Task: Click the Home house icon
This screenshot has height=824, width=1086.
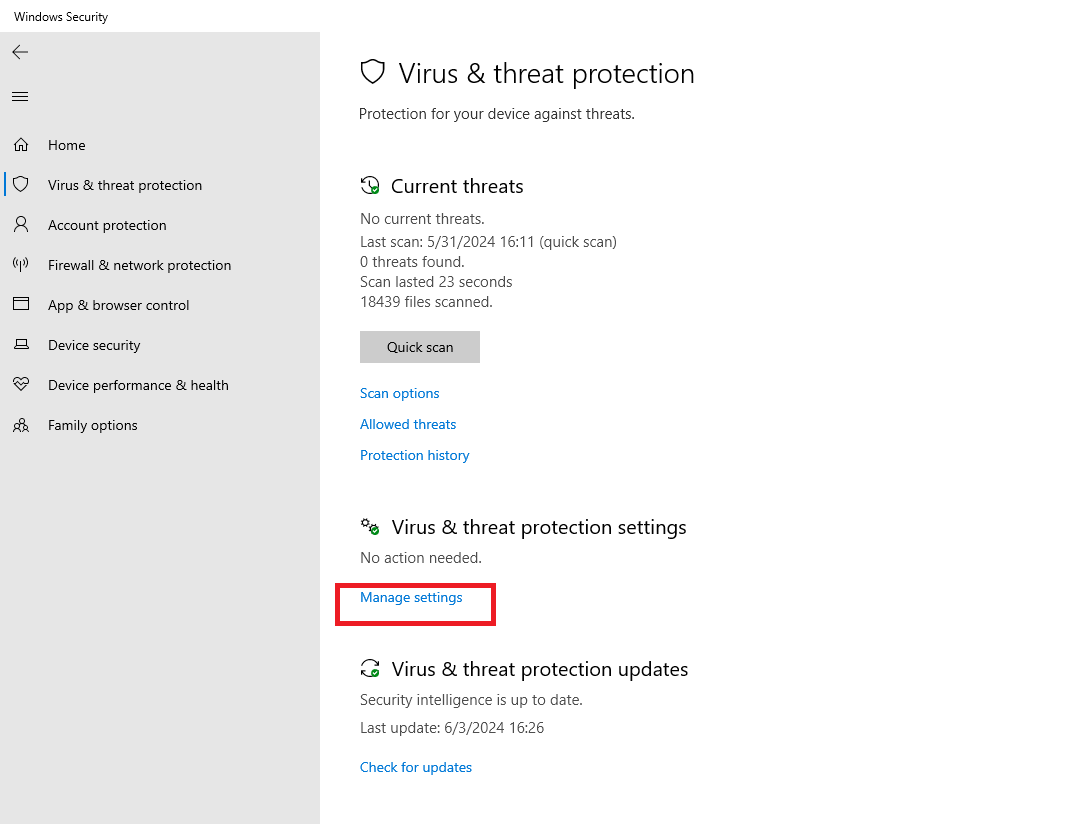Action: point(21,145)
